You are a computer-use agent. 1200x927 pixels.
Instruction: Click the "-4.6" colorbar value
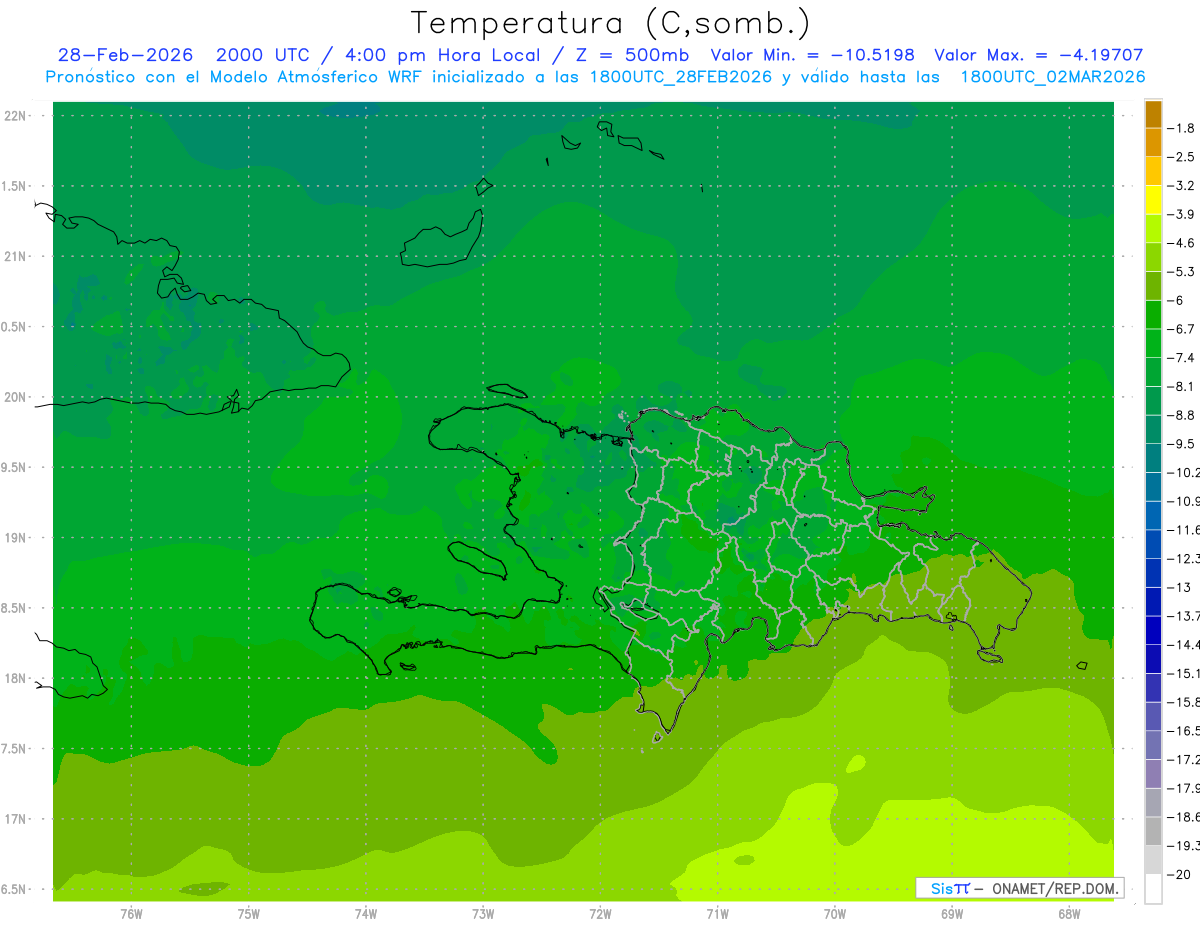click(x=1183, y=243)
